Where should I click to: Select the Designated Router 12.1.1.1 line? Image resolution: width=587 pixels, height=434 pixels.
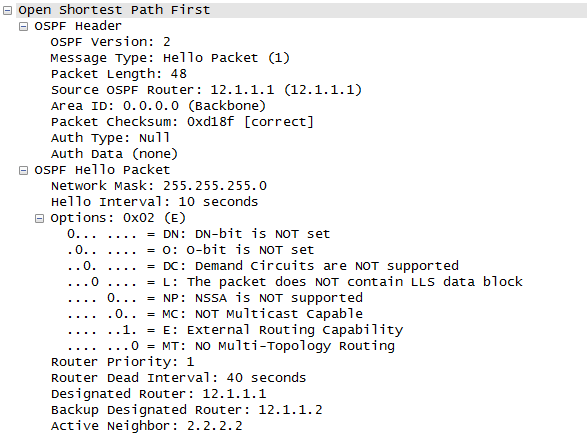[158, 394]
